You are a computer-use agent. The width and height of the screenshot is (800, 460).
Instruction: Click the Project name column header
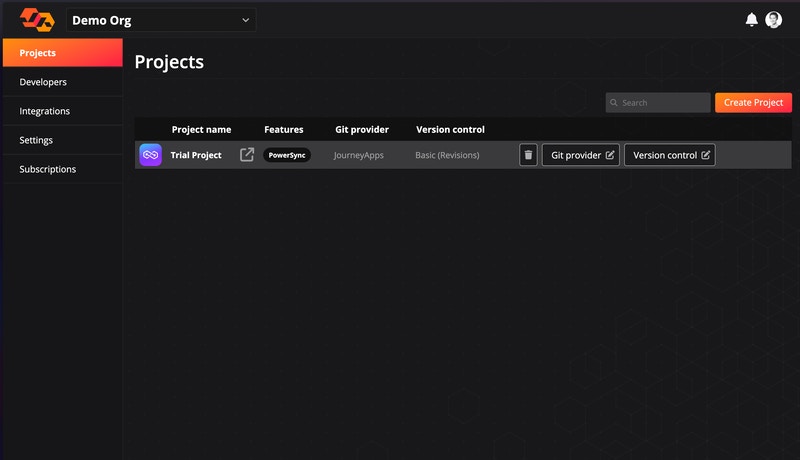[x=201, y=130]
